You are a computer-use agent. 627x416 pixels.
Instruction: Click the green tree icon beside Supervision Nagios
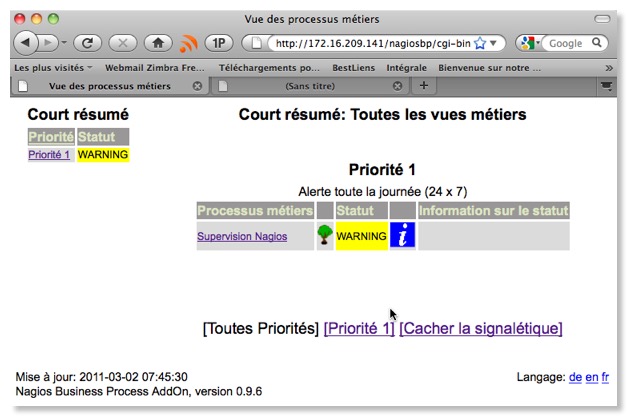(325, 236)
